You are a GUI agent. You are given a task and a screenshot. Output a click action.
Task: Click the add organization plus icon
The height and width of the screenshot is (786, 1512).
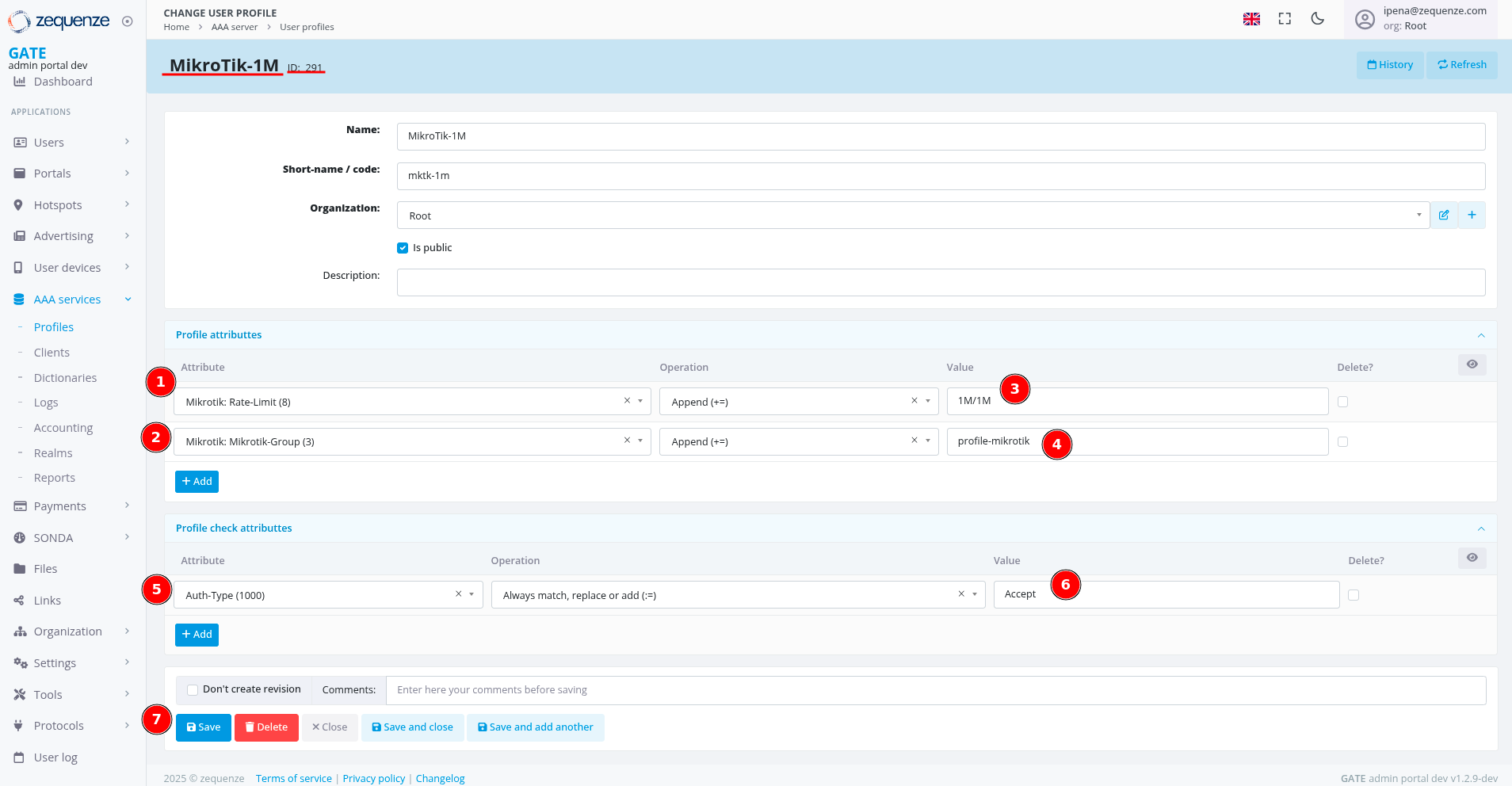[1472, 216]
